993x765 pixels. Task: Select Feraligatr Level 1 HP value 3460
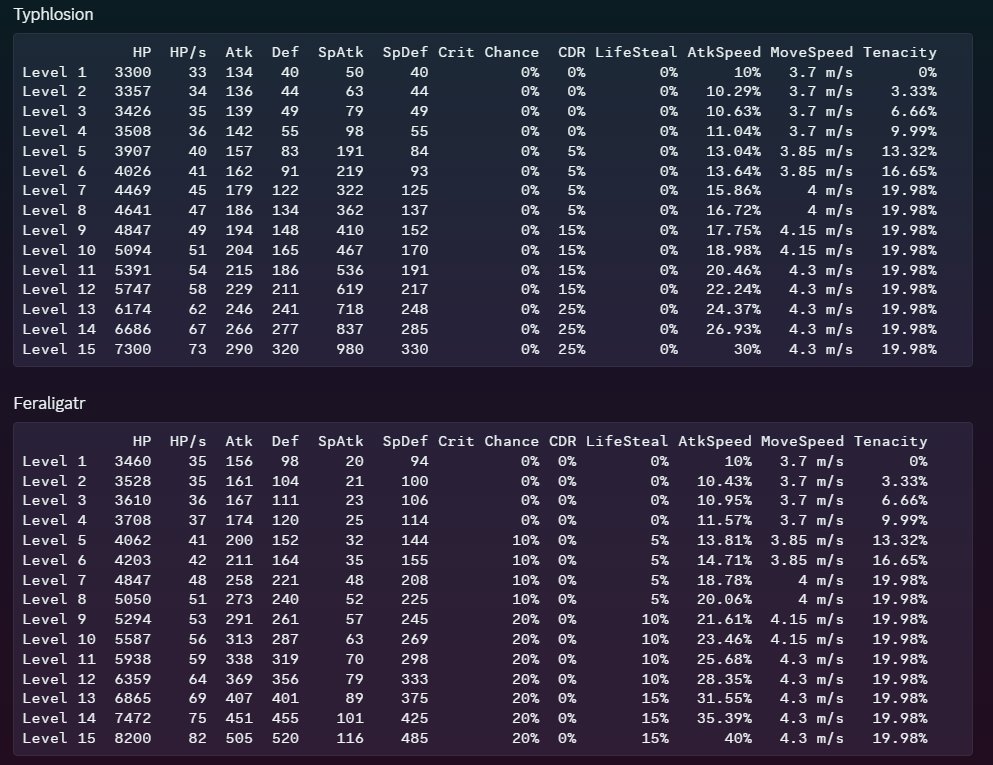click(x=133, y=461)
